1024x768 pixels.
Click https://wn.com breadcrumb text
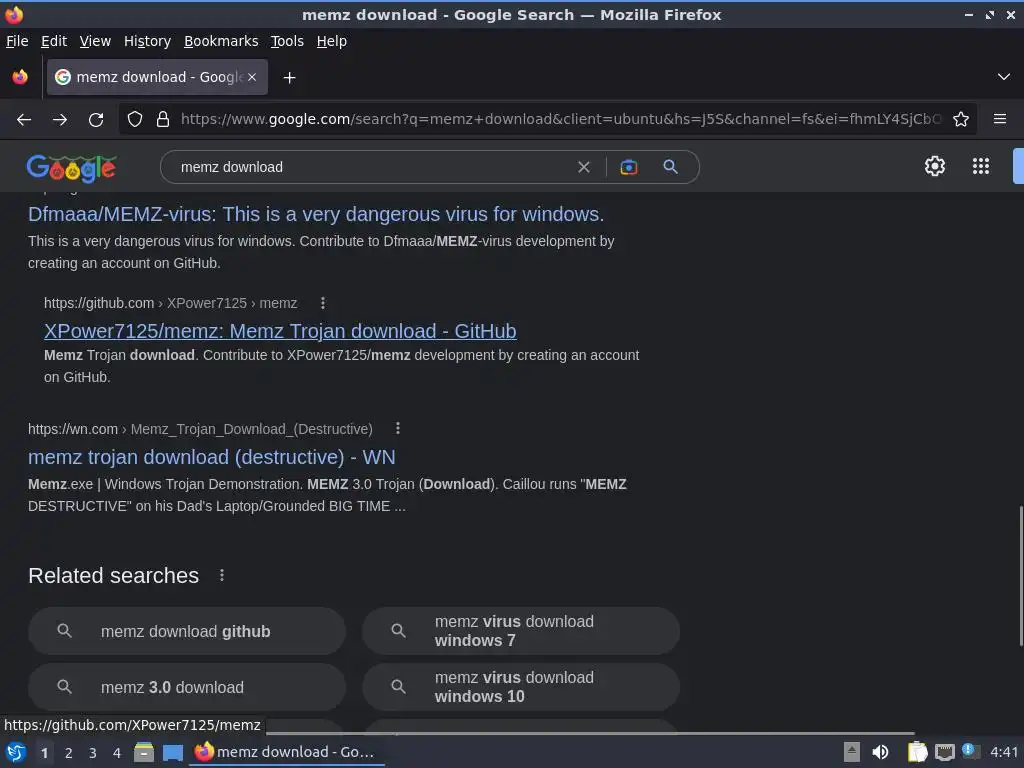point(72,429)
